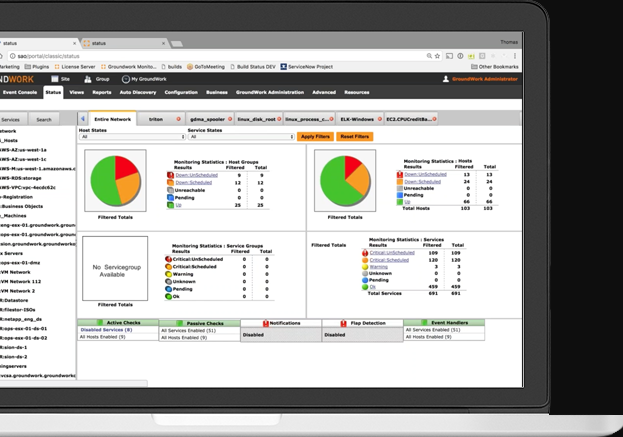Screen dimensions: 623x437
Task: Open the Reports menu
Action: pos(102,92)
